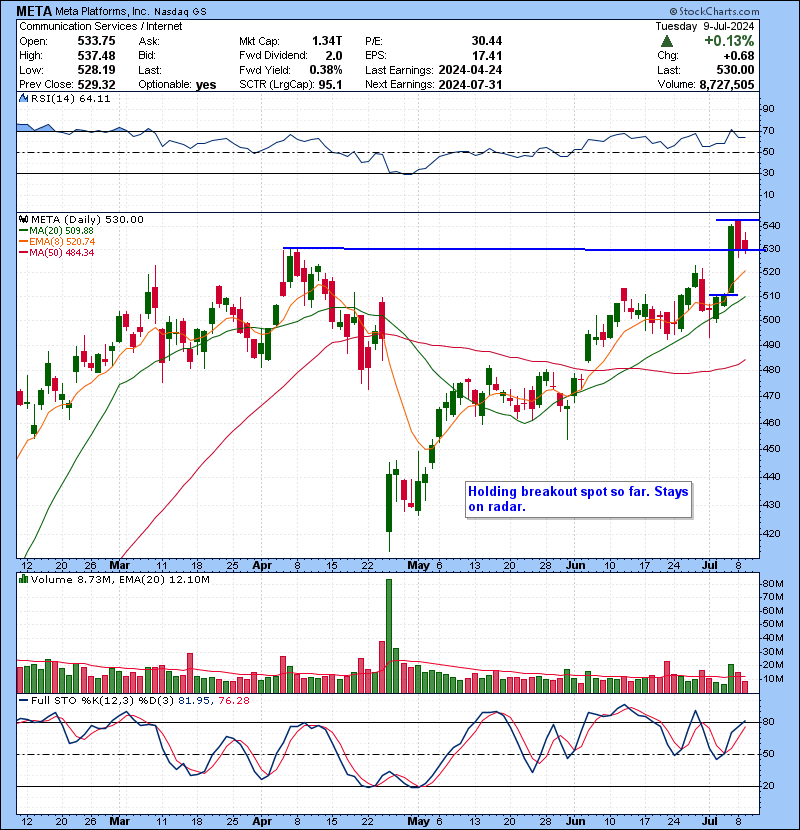
Task: Click the red MA(50) legend line marker
Action: tap(23, 253)
